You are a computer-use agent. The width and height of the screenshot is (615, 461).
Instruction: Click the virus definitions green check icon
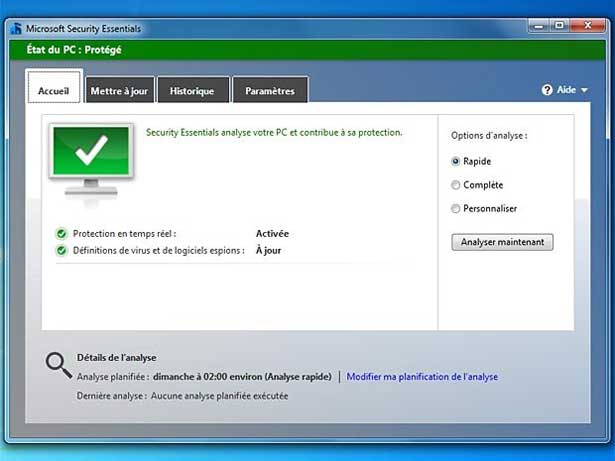(x=62, y=250)
